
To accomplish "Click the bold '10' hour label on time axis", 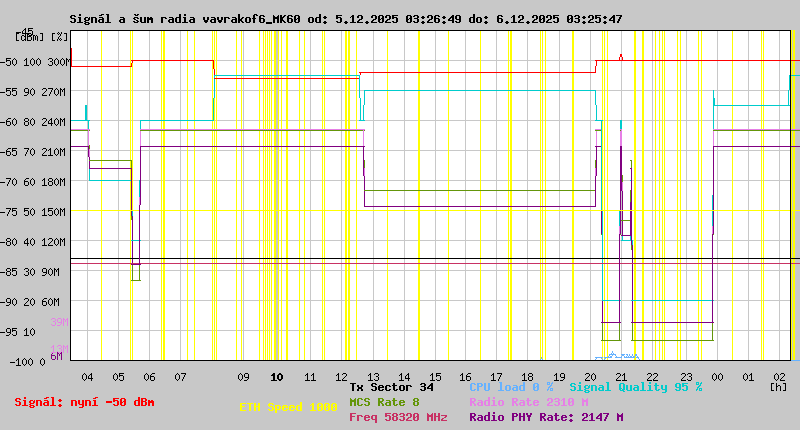I will (x=277, y=377).
